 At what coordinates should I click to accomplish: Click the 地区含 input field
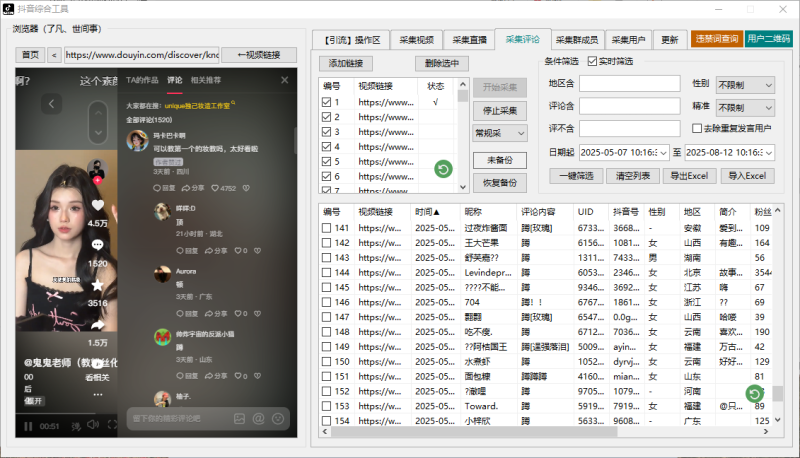pos(630,84)
